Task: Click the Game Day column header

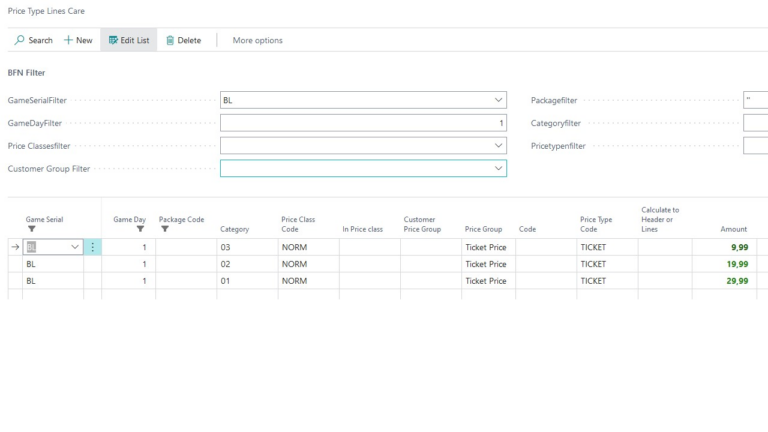Action: pyautogui.click(x=129, y=219)
